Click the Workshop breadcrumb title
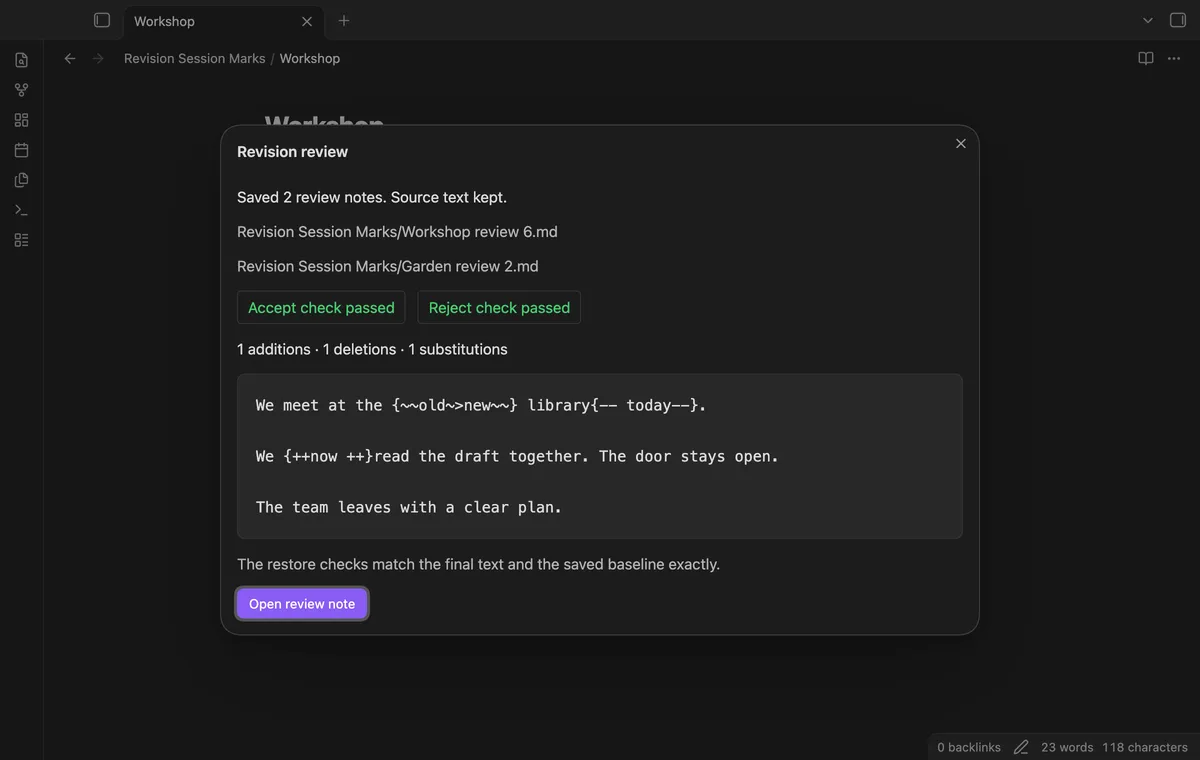Image resolution: width=1200 pixels, height=760 pixels. pyautogui.click(x=310, y=58)
